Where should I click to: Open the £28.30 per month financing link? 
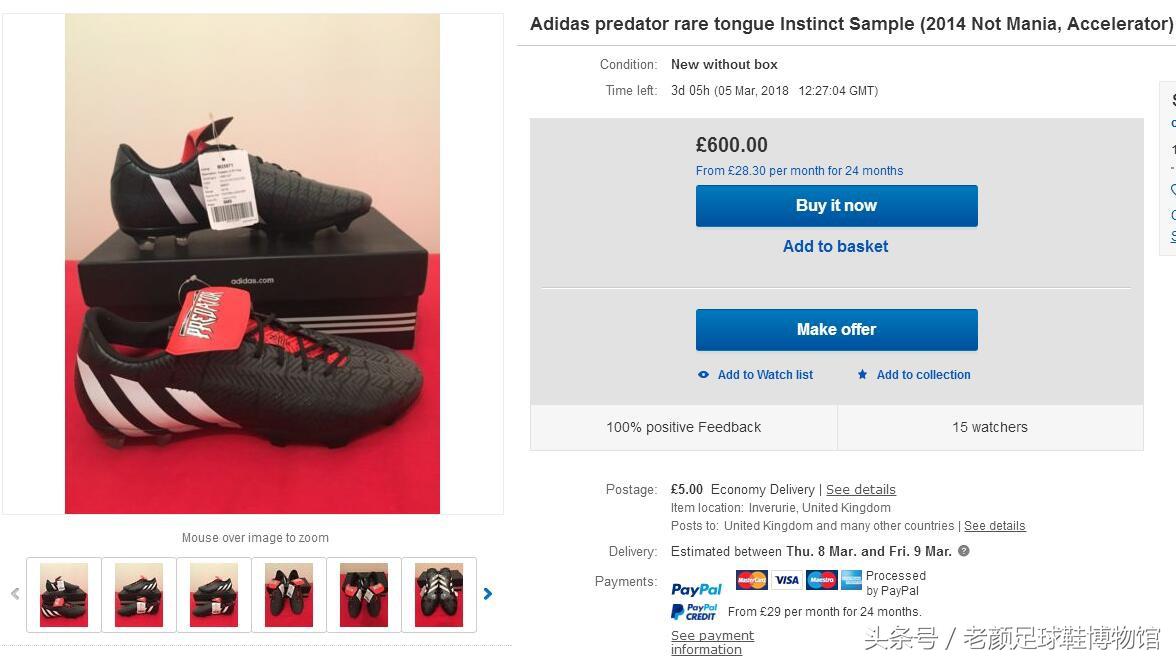(x=799, y=171)
